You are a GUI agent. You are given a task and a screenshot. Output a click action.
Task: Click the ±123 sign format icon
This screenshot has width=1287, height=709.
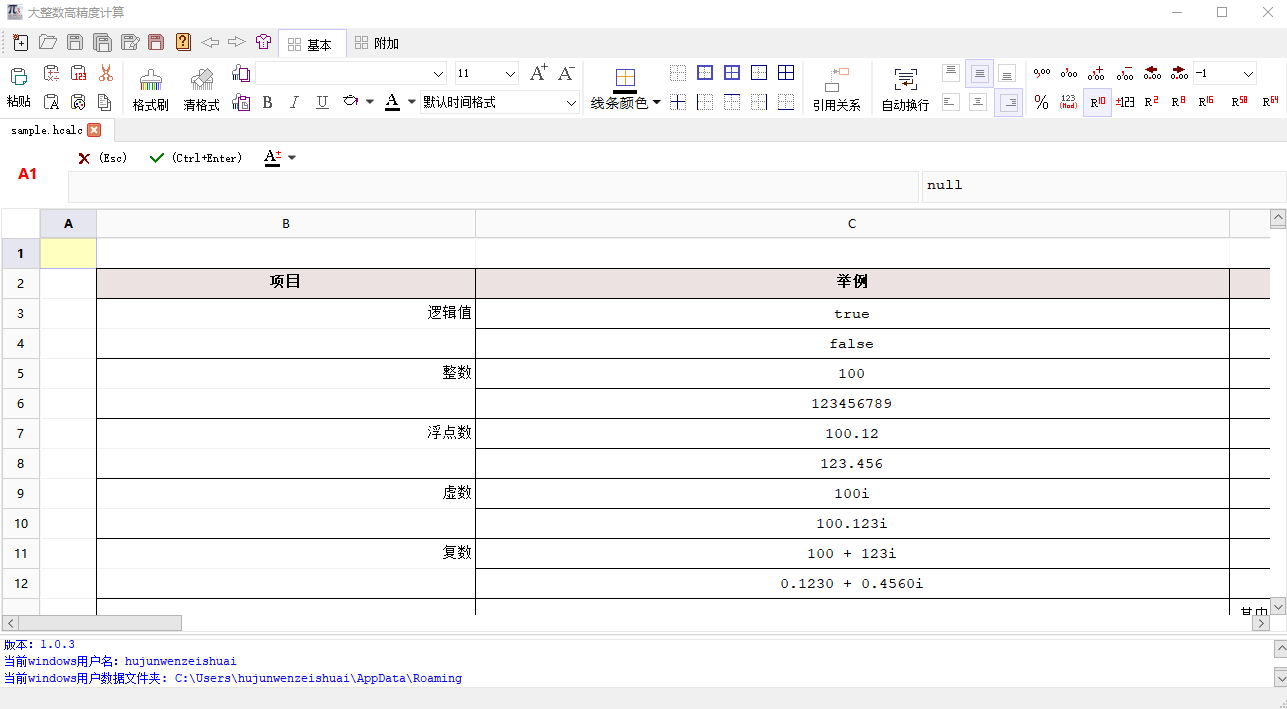point(1125,102)
